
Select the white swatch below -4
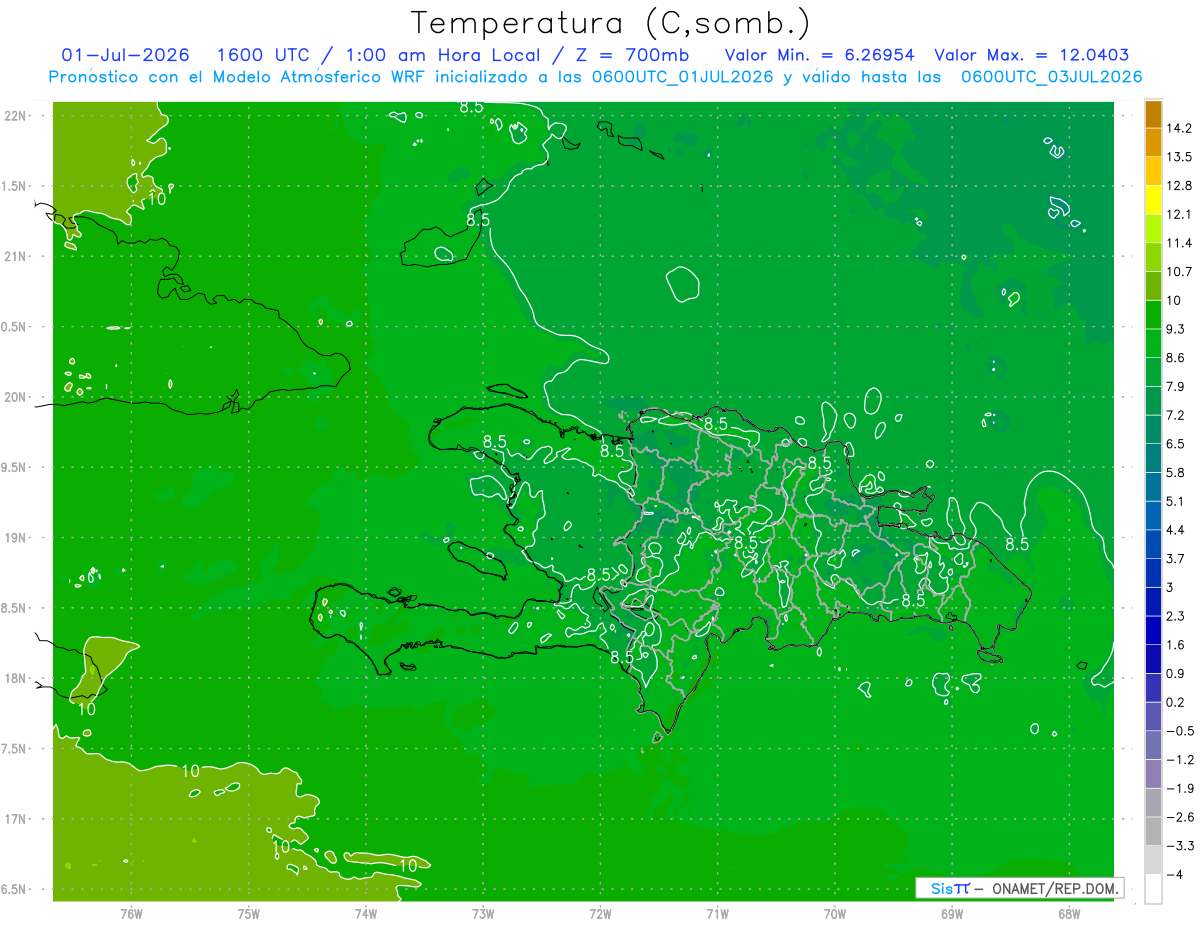tap(1153, 889)
